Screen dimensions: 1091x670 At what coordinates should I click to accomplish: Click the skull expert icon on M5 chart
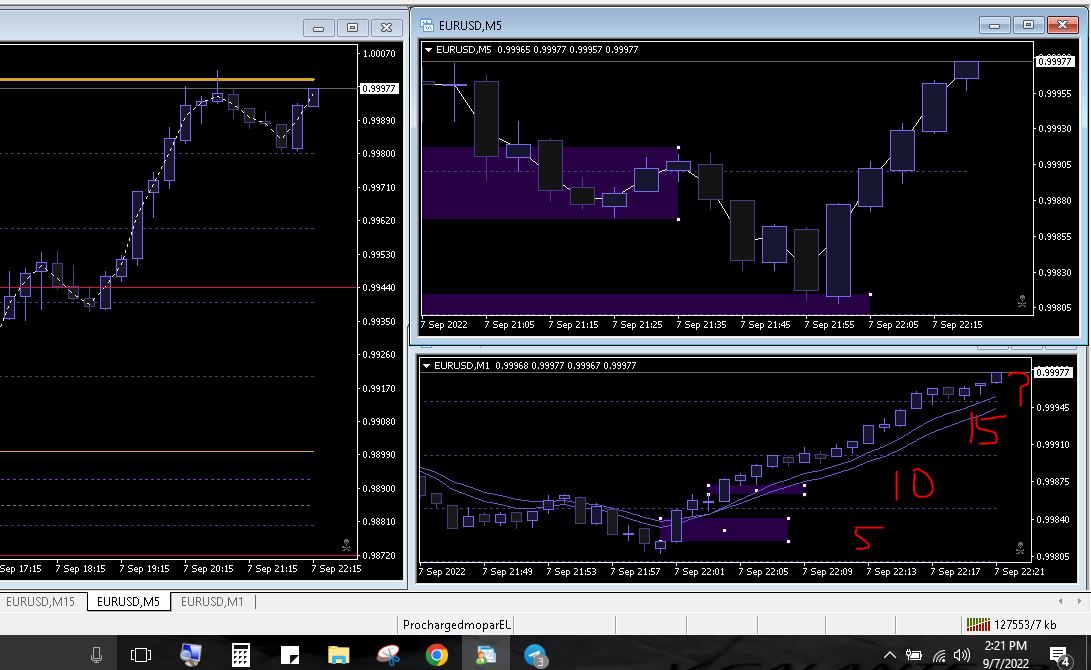pos(1022,301)
